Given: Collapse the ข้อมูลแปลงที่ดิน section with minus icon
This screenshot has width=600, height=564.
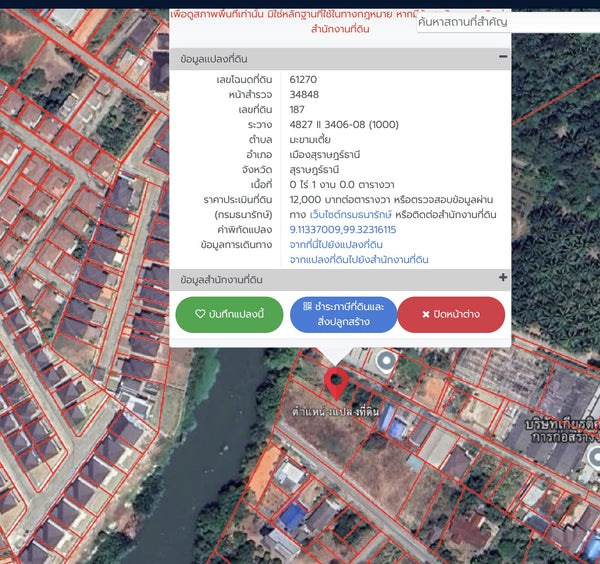Looking at the screenshot, I should point(503,57).
